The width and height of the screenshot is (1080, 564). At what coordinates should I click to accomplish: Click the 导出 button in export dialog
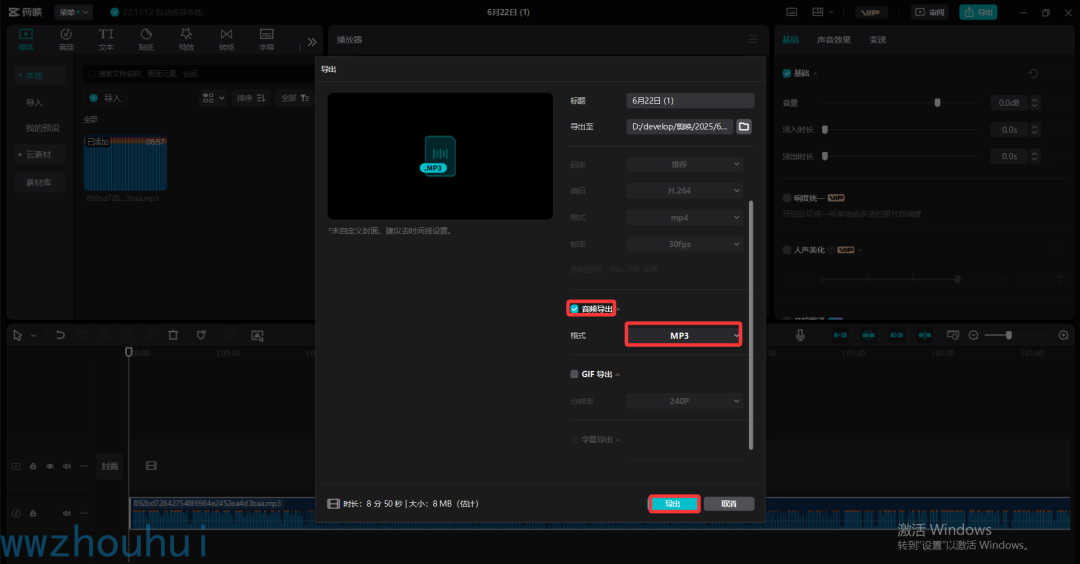[x=673, y=504]
